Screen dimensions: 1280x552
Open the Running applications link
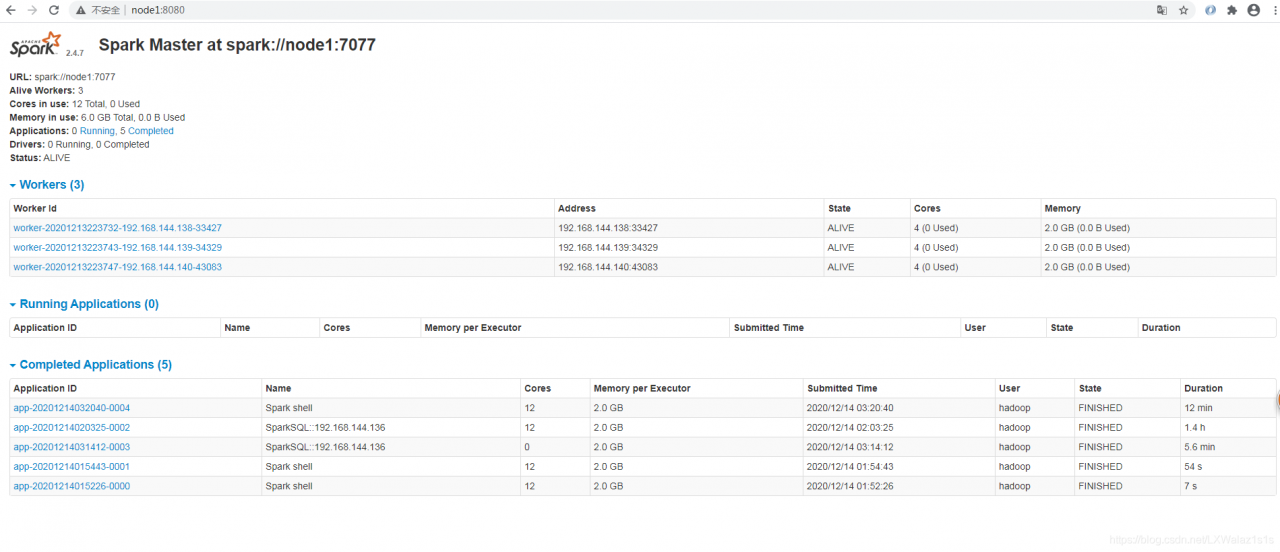pos(97,131)
